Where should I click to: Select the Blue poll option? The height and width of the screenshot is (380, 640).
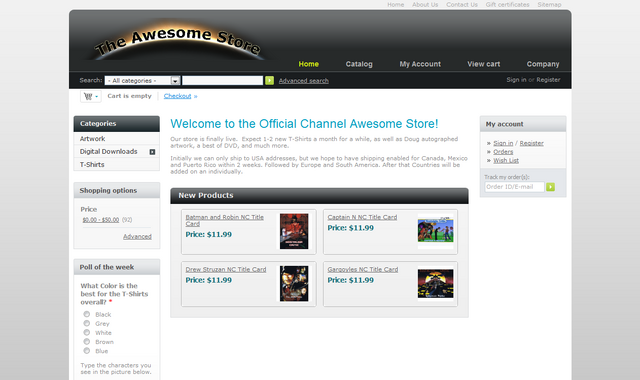tap(87, 351)
